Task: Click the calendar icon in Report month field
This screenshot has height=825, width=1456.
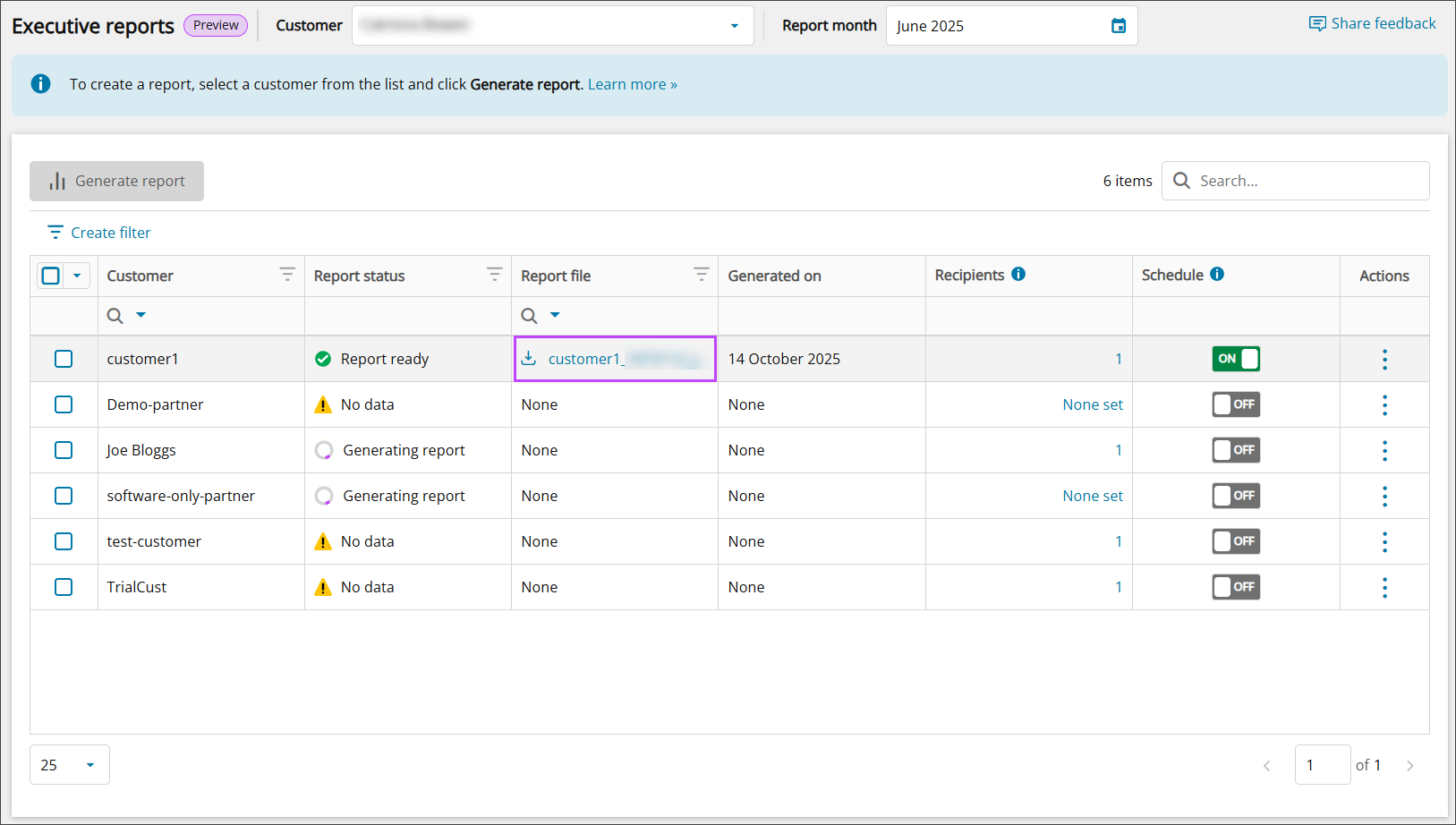Action: click(1118, 26)
